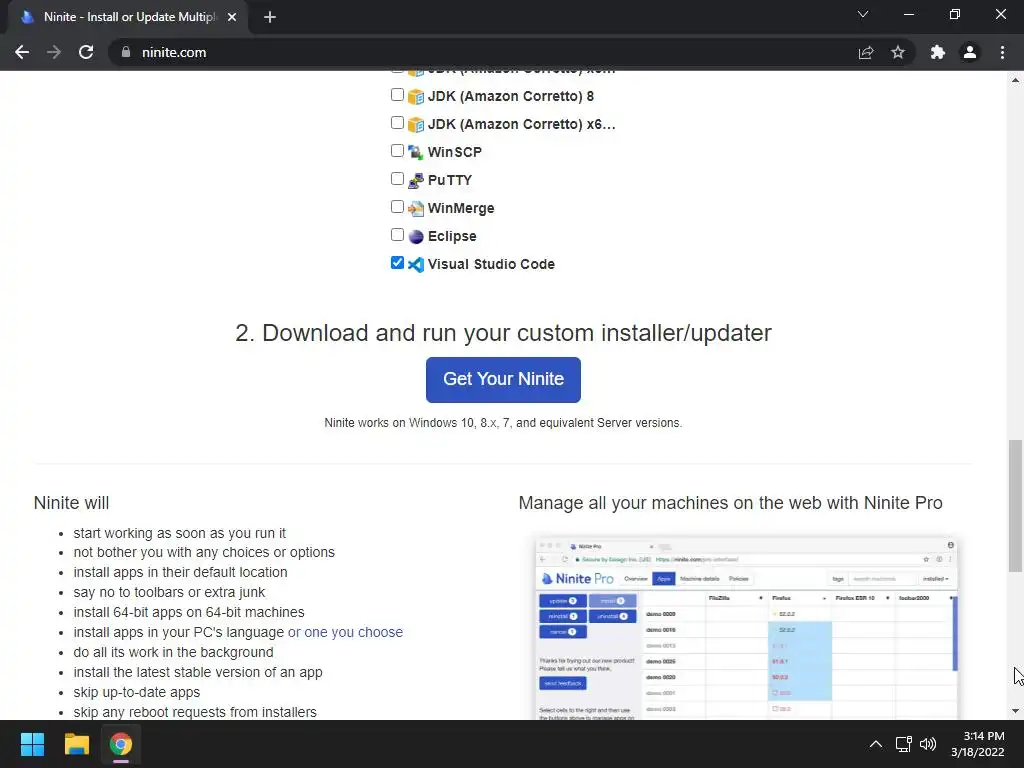Show hidden tray icons chevron
This screenshot has width=1024, height=768.
876,744
